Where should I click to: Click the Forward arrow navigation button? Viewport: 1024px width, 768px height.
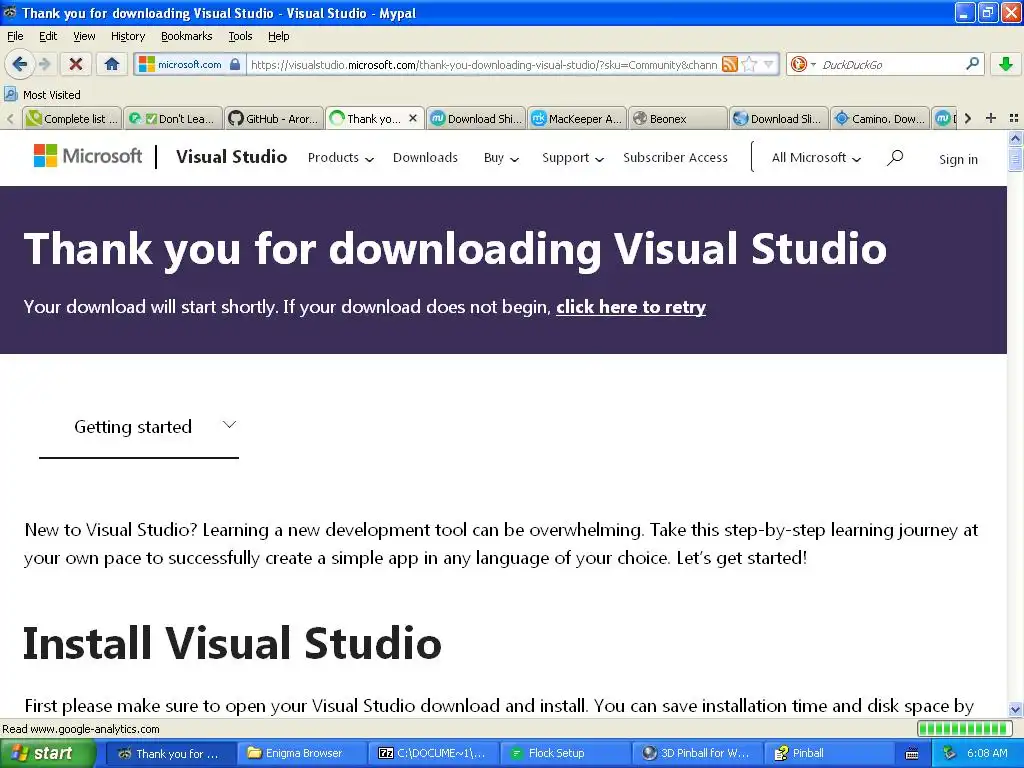[45, 64]
